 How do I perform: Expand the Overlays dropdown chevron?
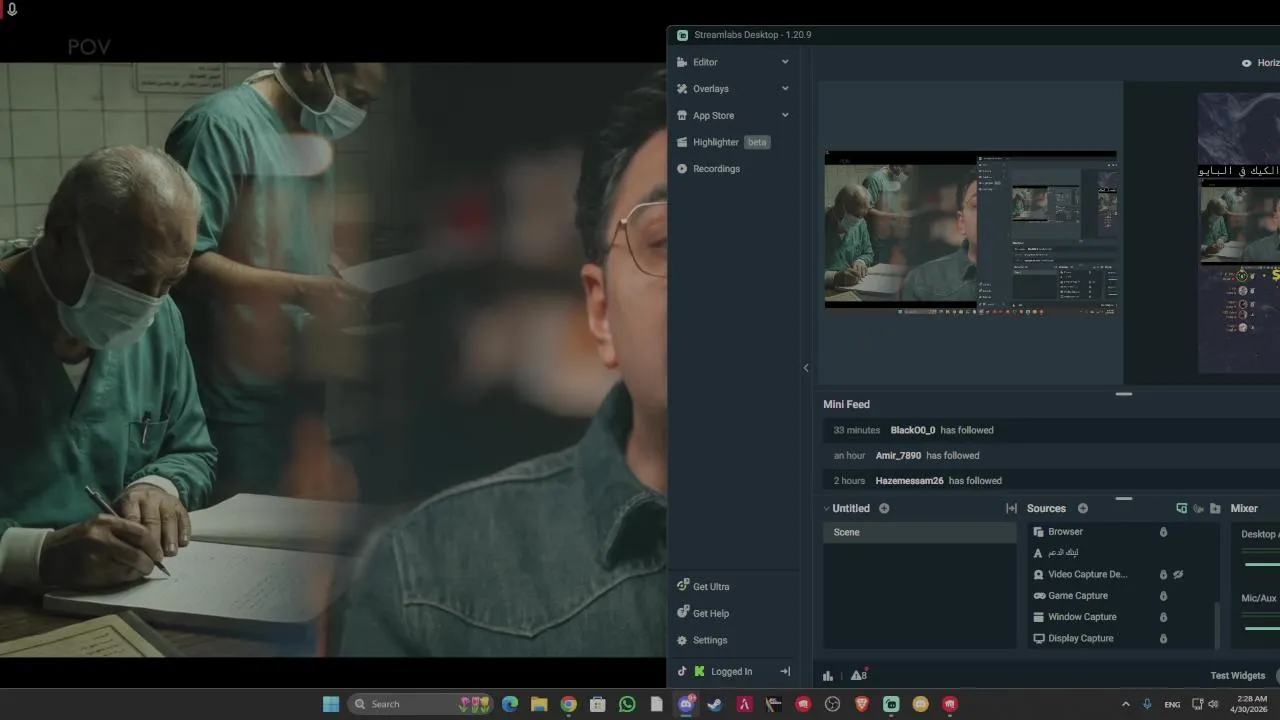(x=785, y=89)
